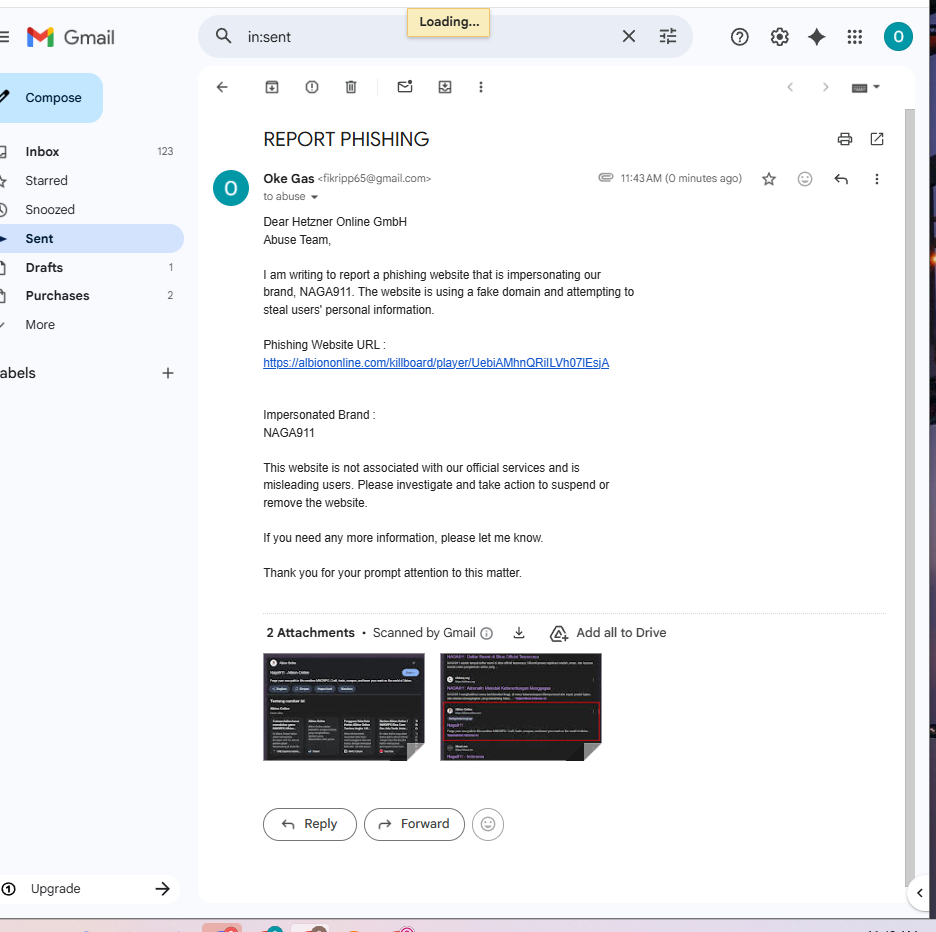The width and height of the screenshot is (936, 932).
Task: Delete this conversation with trash icon
Action: [351, 87]
